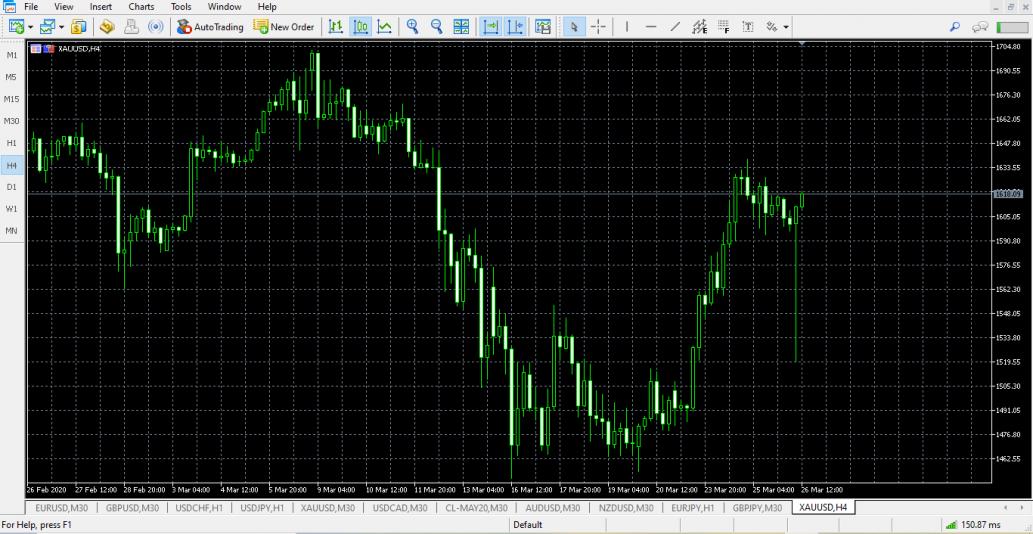Select the Crosshair tool

click(600, 27)
